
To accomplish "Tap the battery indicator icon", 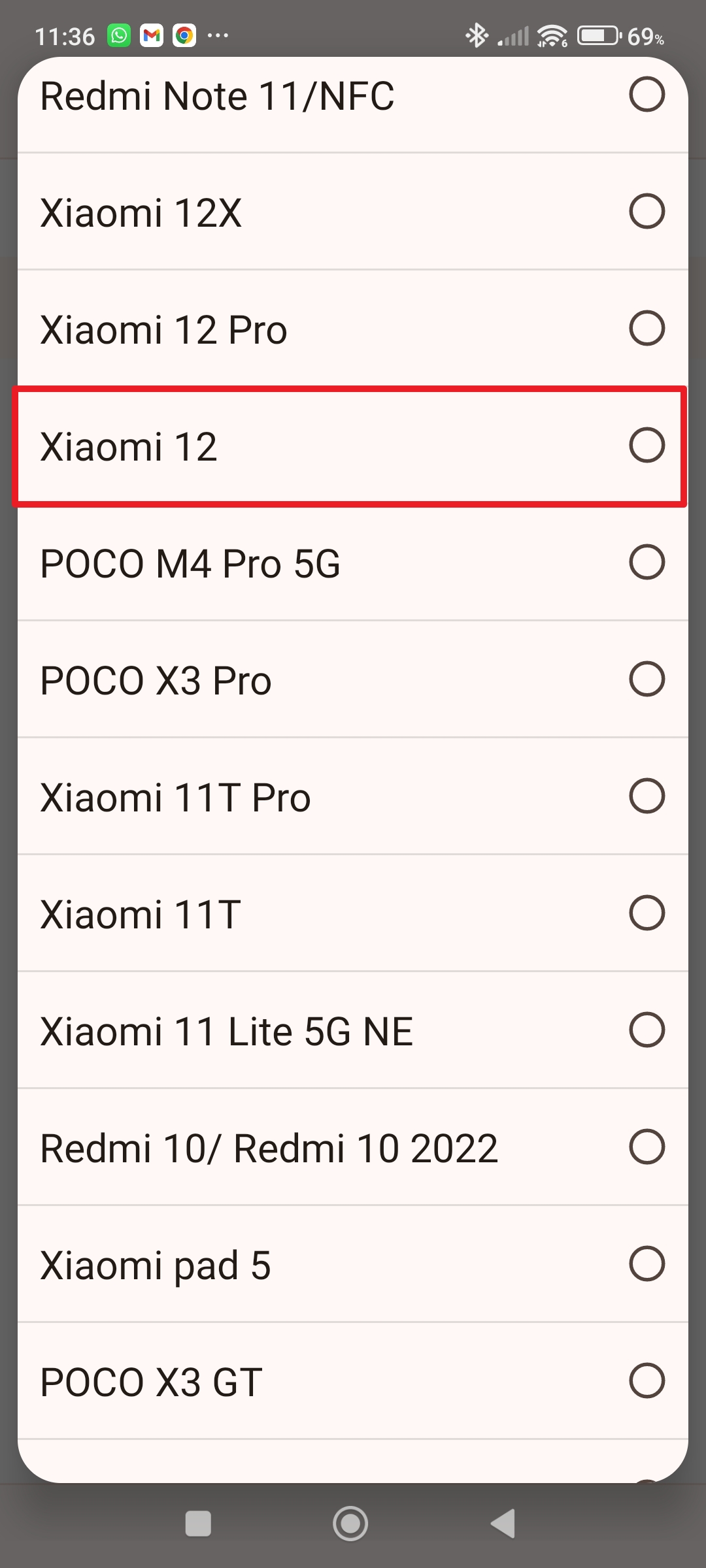I will point(599,35).
